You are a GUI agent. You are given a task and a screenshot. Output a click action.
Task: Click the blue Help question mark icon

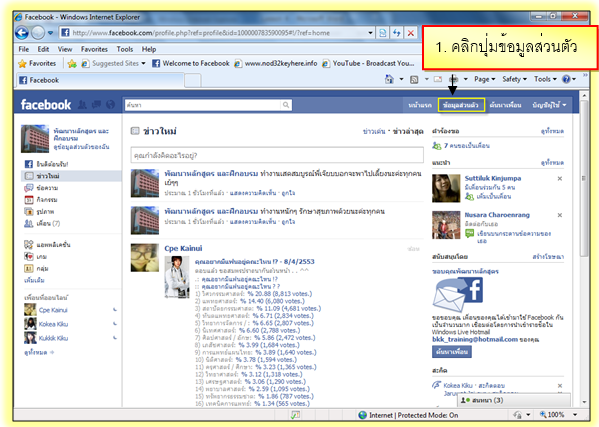[567, 79]
